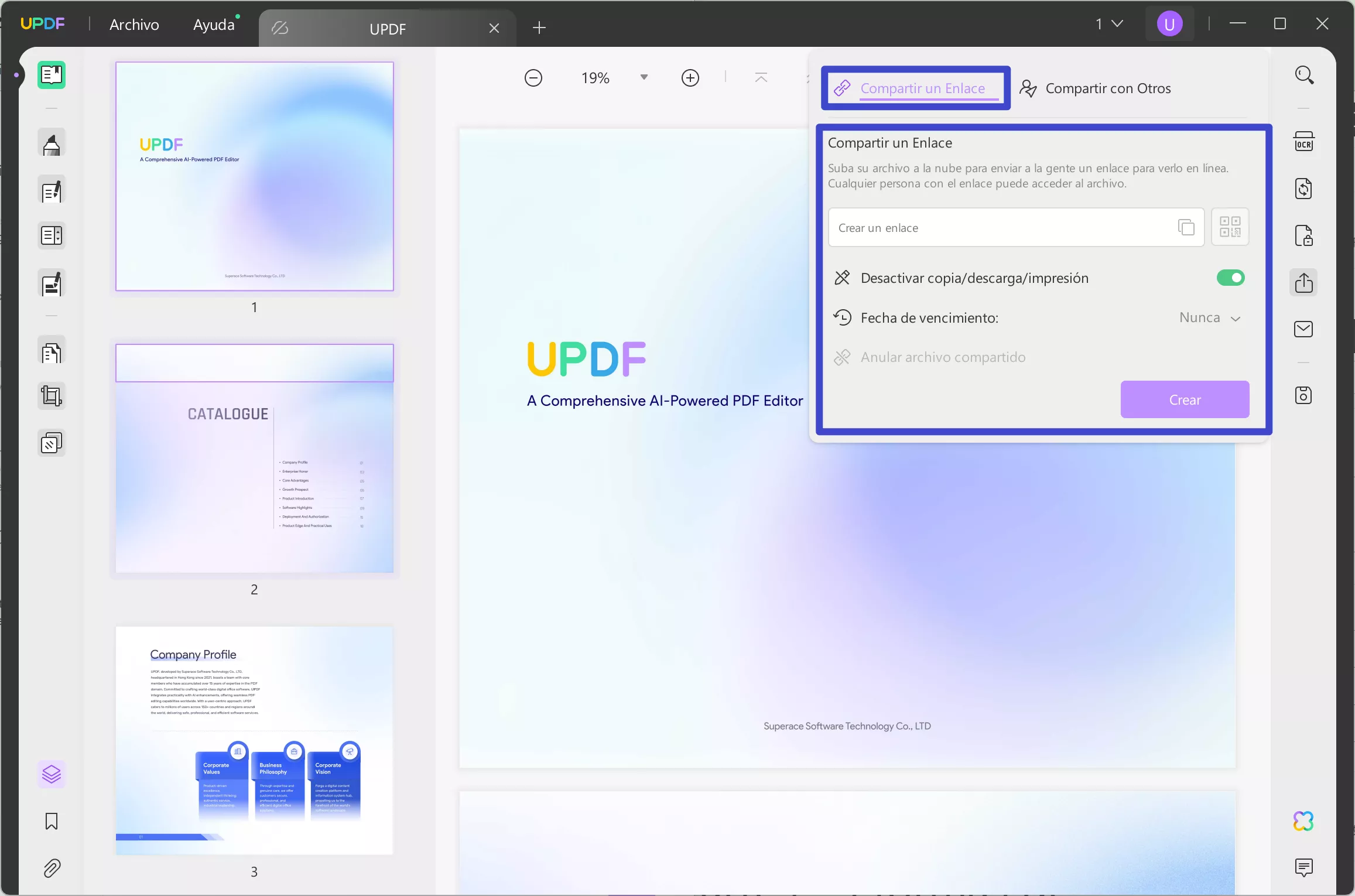Open the window count dropdown showing 1

click(x=1110, y=24)
